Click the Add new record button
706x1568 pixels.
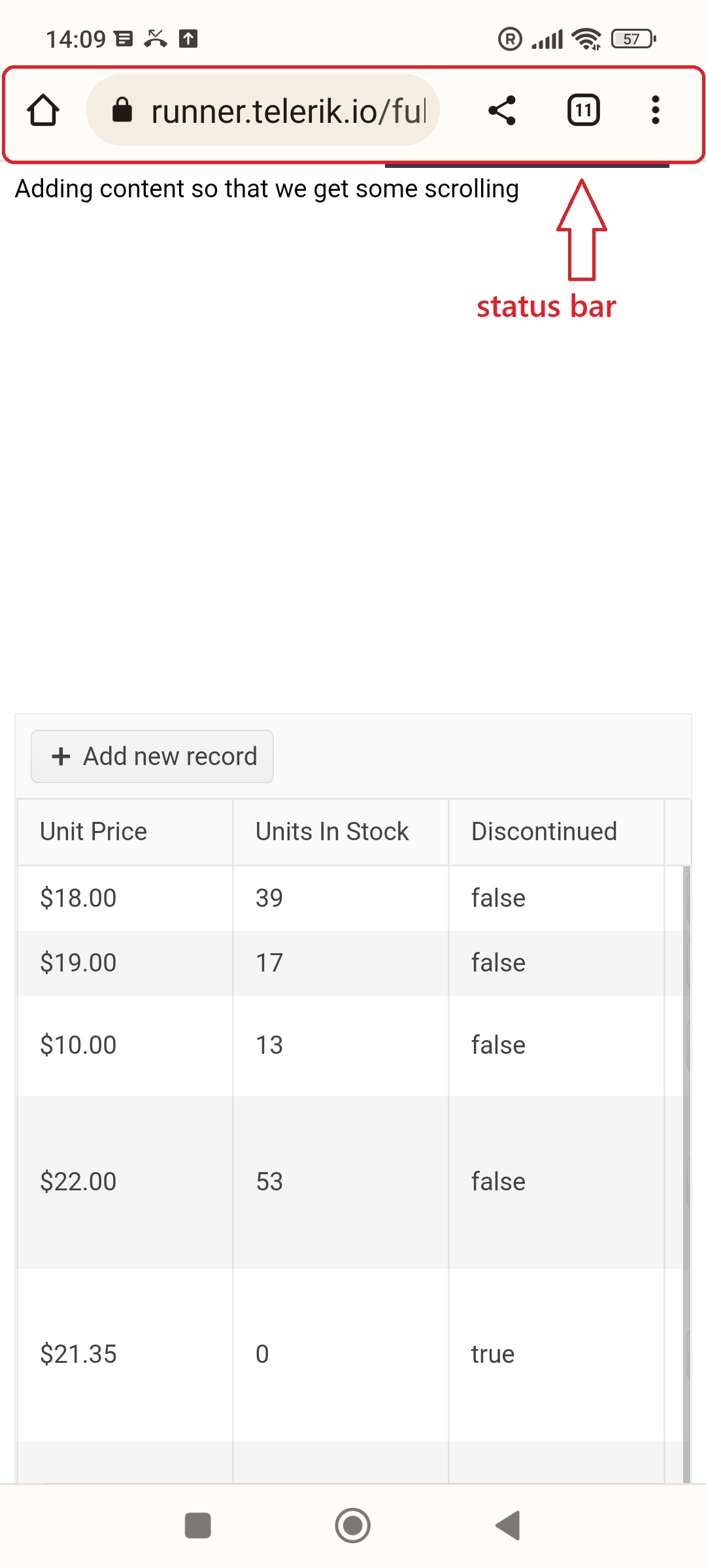coord(152,757)
